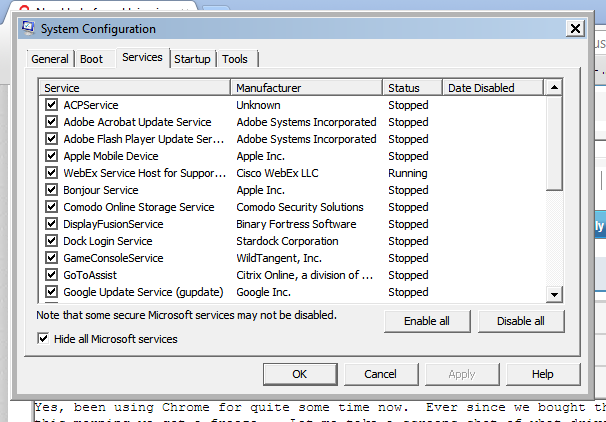Click the Disable all button
The width and height of the screenshot is (606, 422).
pyautogui.click(x=521, y=321)
